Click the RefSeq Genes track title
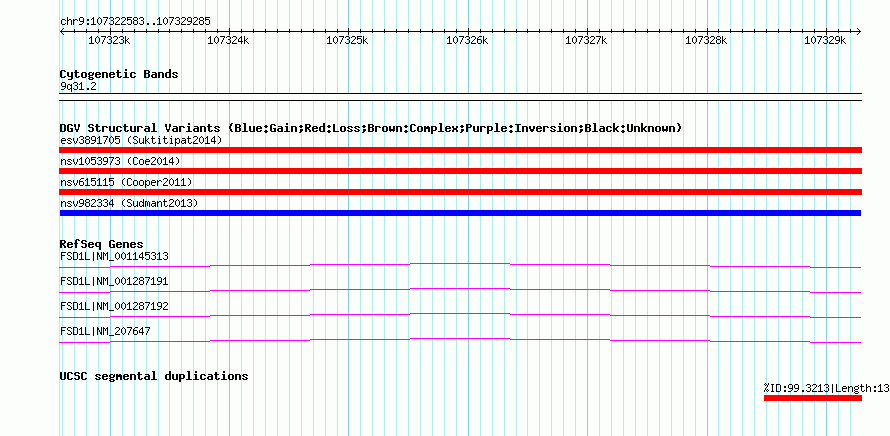 [102, 245]
